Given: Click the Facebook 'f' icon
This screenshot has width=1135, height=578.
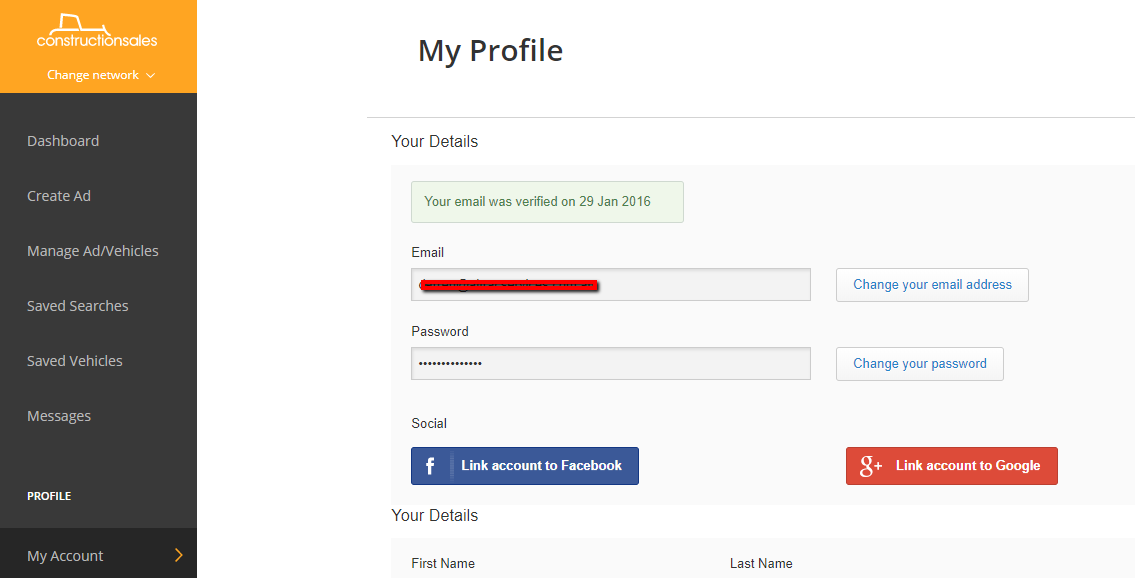Looking at the screenshot, I should click(x=430, y=466).
